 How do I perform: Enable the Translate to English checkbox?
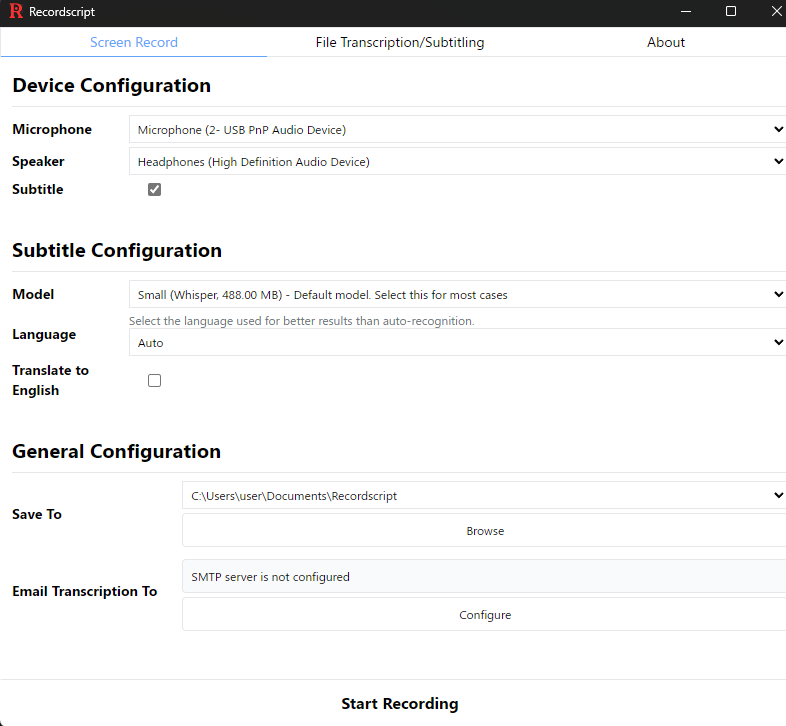click(154, 381)
